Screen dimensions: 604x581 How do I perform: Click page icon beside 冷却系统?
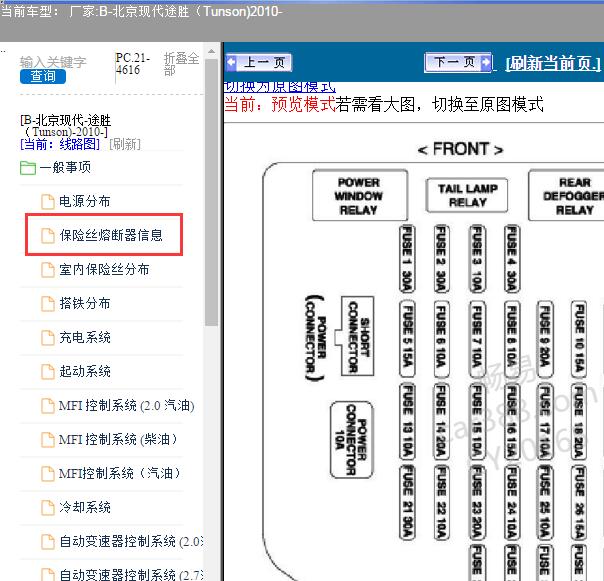[x=48, y=507]
